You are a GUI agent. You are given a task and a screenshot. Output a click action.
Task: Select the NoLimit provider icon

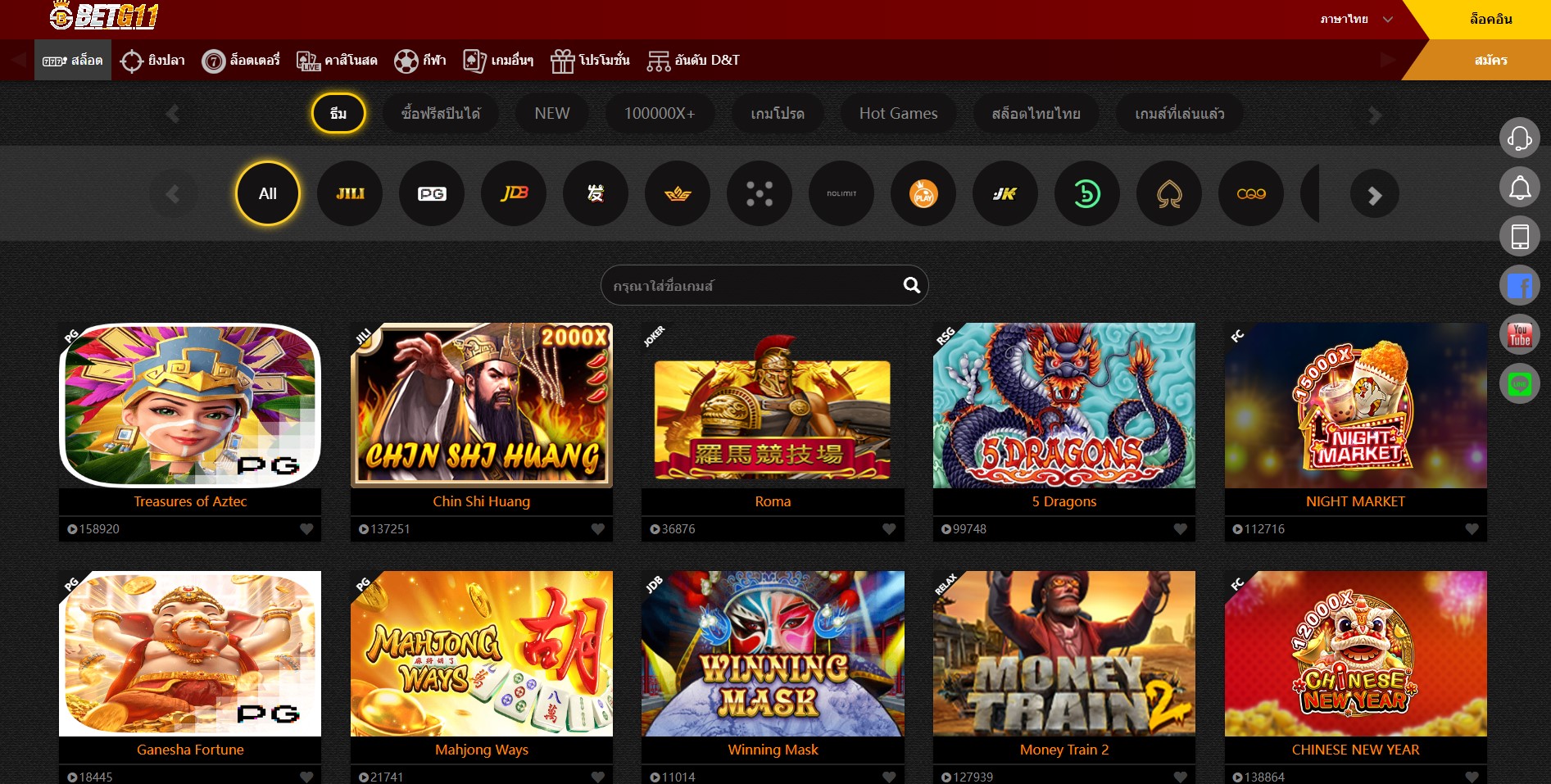coord(841,194)
